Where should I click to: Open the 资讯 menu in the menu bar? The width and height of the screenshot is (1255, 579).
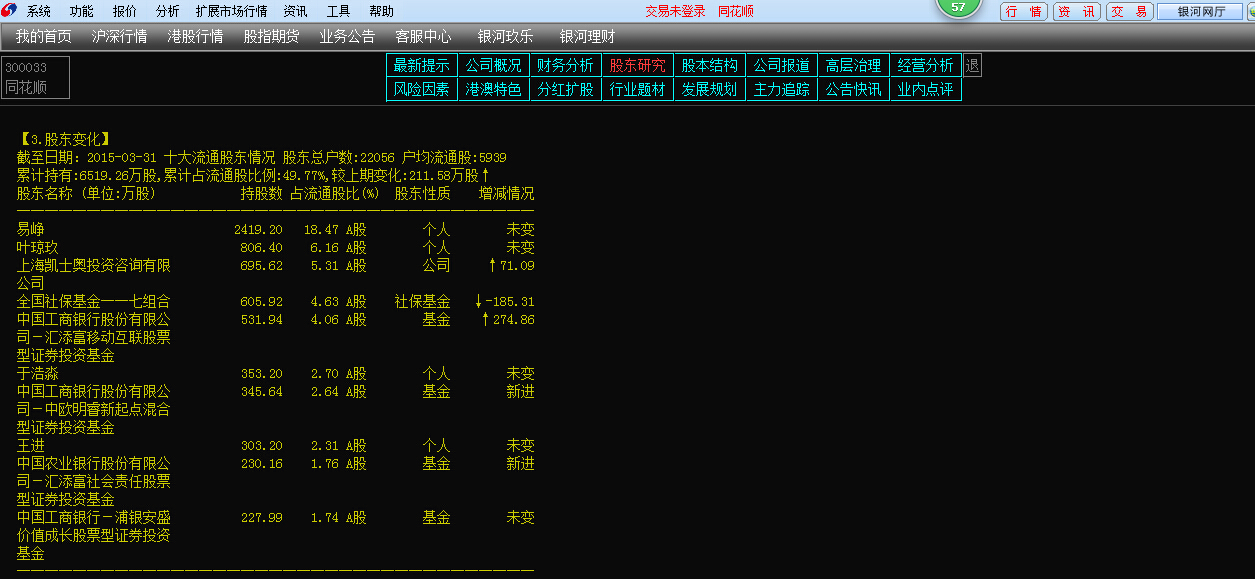295,11
